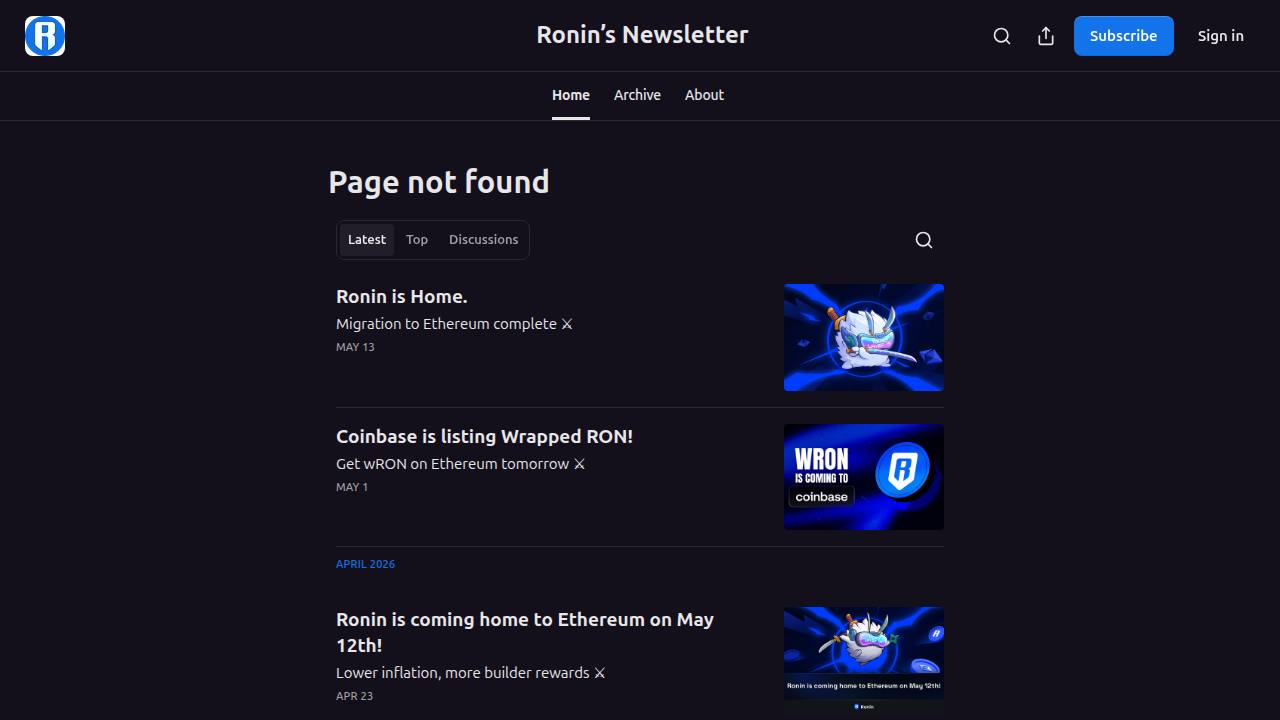Click the 'Page not found' heading

coord(439,182)
